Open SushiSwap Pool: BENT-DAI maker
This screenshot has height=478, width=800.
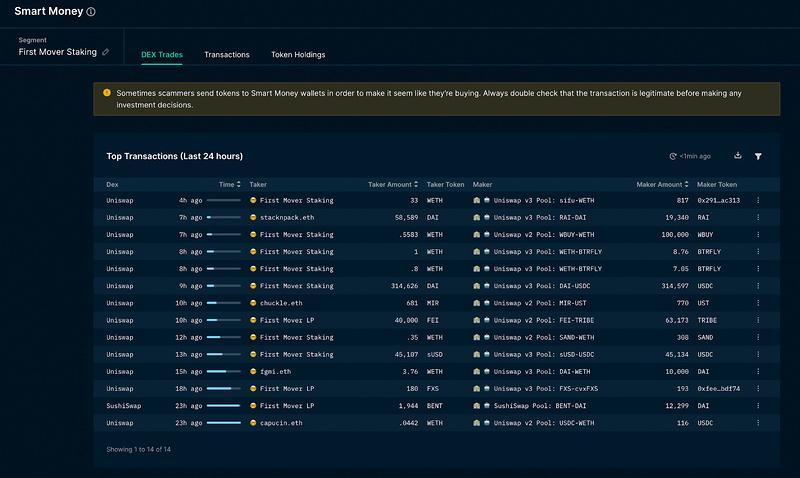pos(540,406)
